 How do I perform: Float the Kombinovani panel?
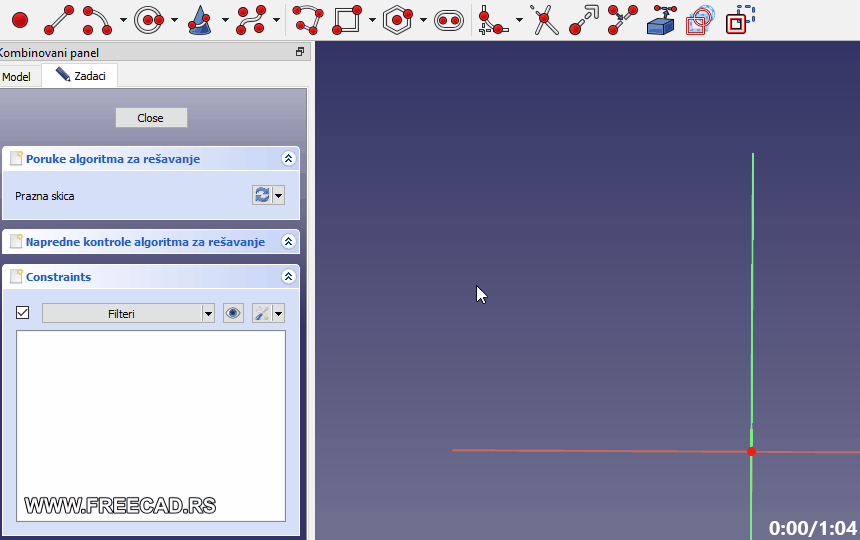point(299,52)
